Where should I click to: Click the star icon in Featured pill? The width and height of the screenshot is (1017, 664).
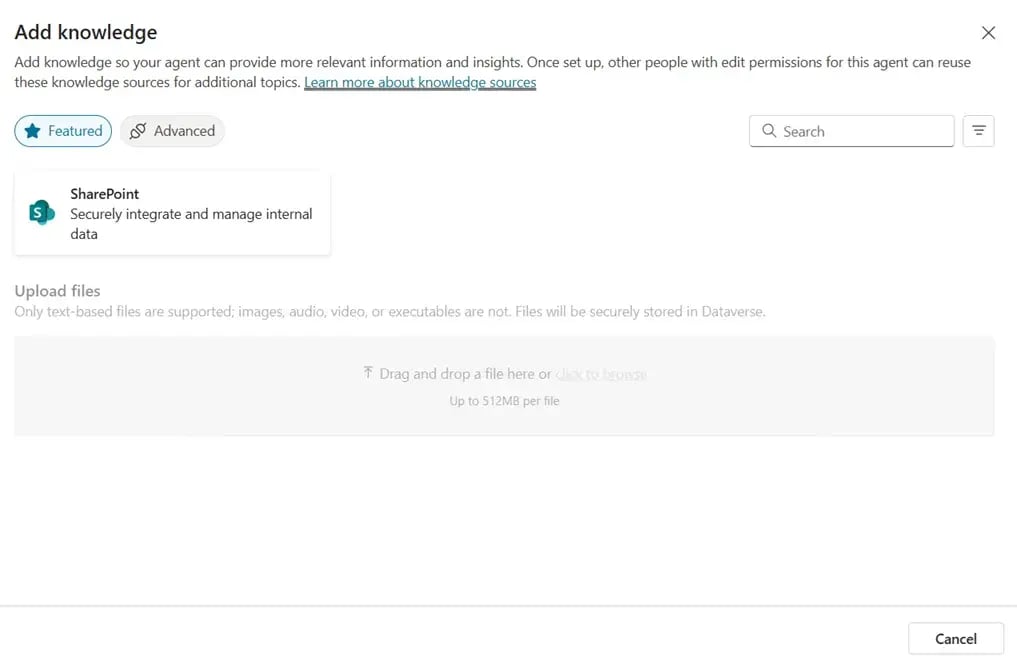point(33,131)
